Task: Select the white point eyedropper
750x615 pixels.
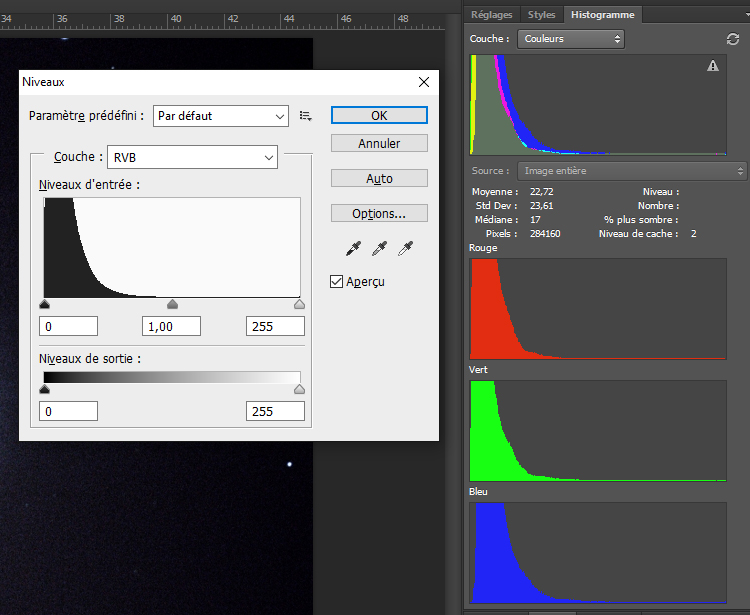Action: coord(405,248)
